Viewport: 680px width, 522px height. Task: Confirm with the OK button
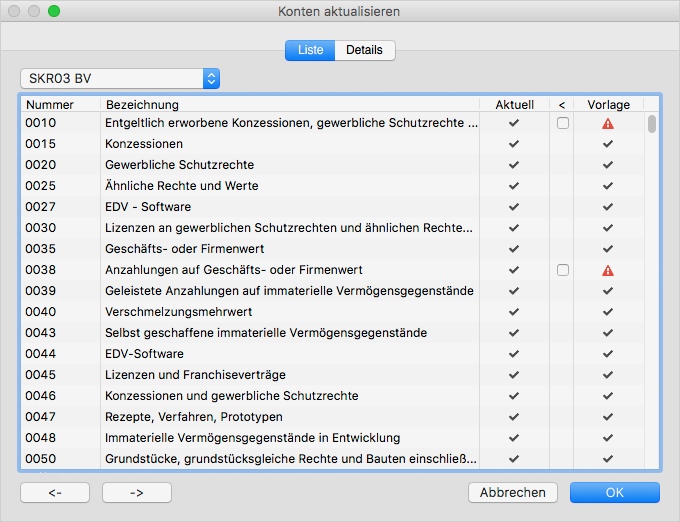[x=614, y=492]
